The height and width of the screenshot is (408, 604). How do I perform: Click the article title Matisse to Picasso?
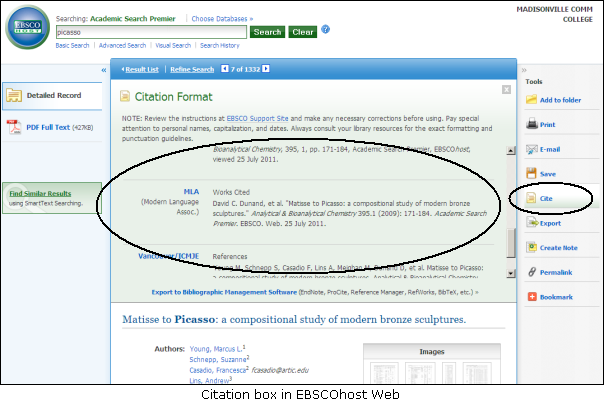tap(294, 319)
